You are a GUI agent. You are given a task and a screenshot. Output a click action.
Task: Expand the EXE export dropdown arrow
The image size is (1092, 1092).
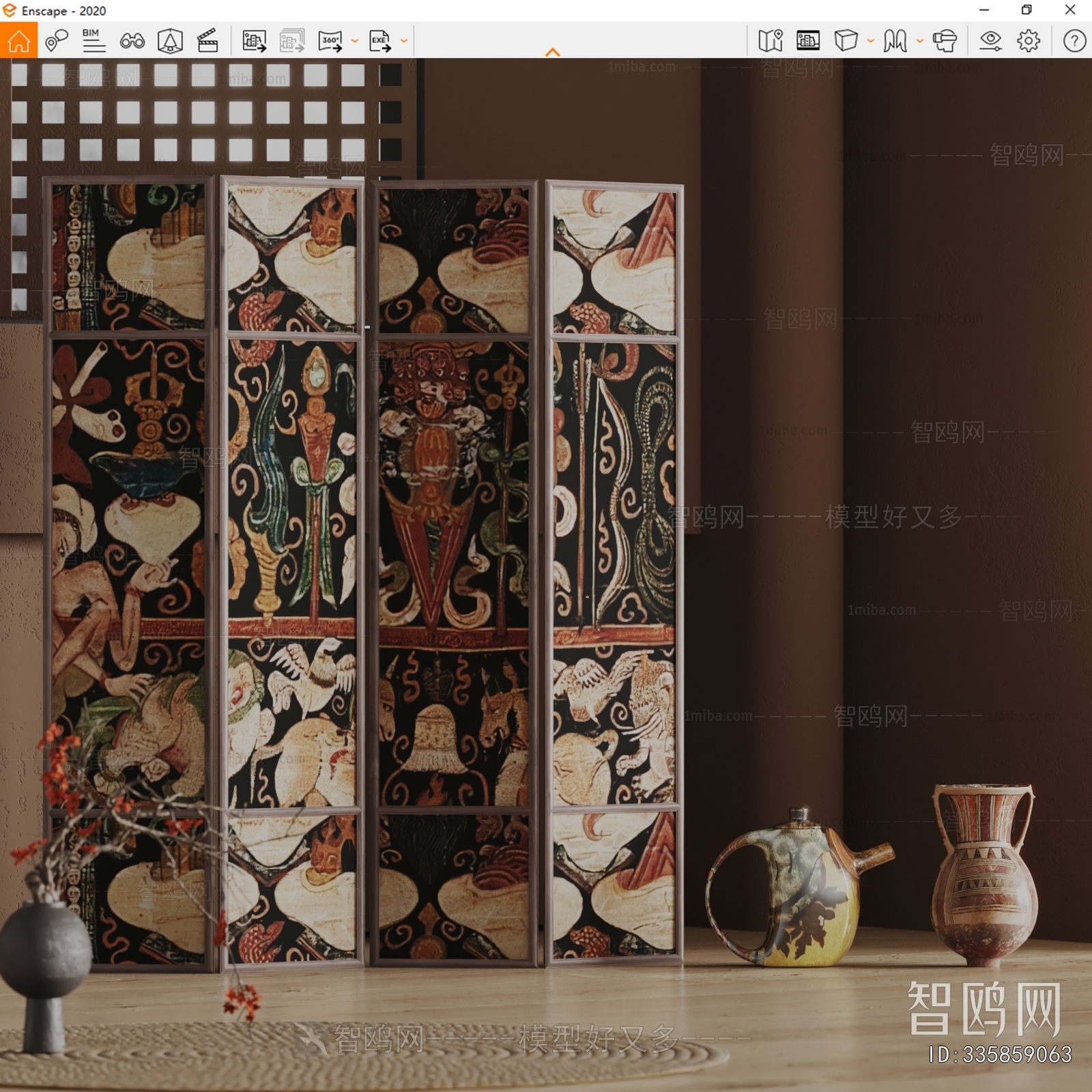(404, 41)
